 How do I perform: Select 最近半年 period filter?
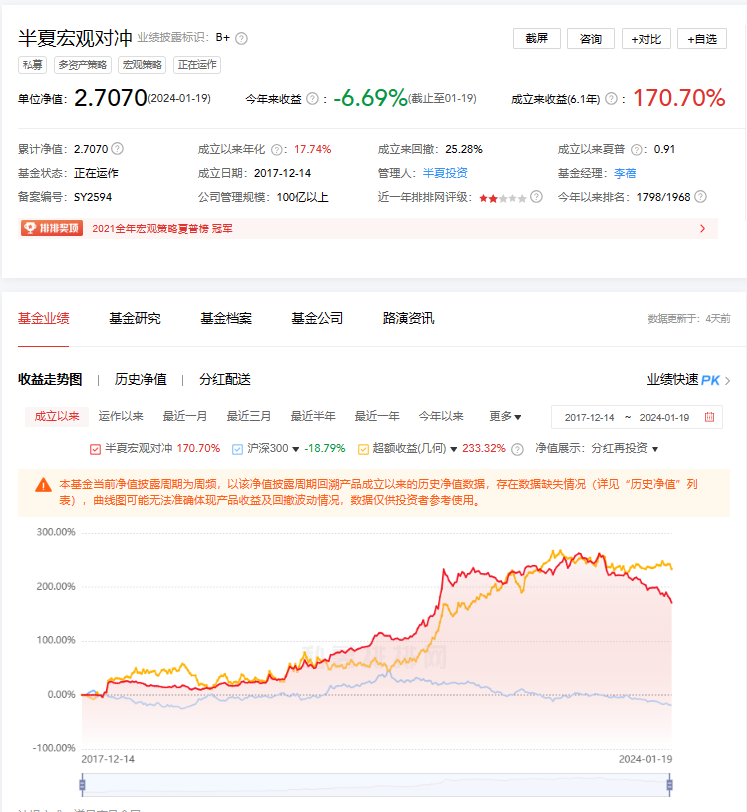(x=313, y=416)
